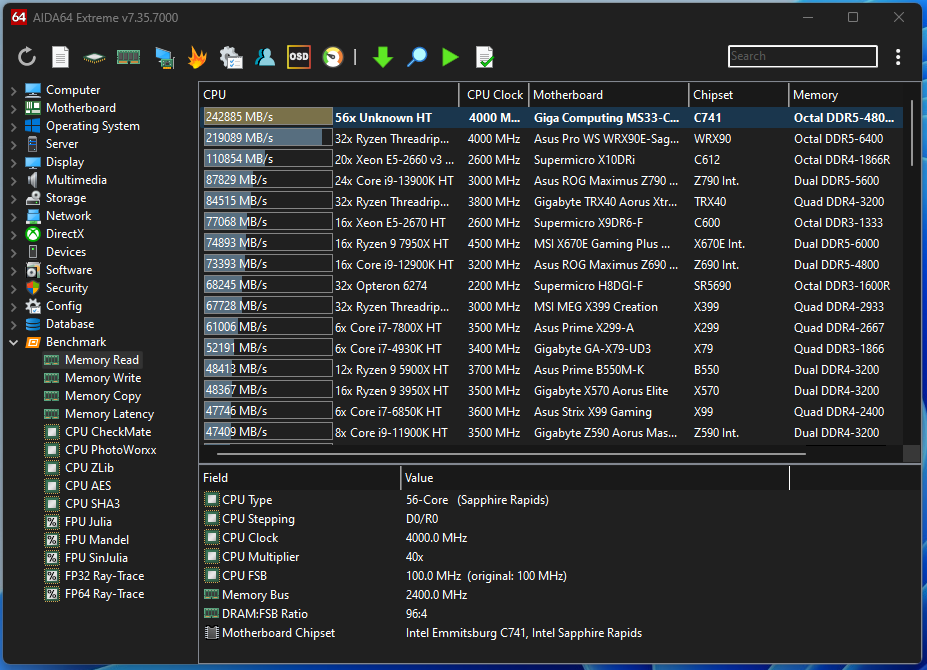Open the OSD panel icon
This screenshot has width=927, height=670.
[297, 57]
